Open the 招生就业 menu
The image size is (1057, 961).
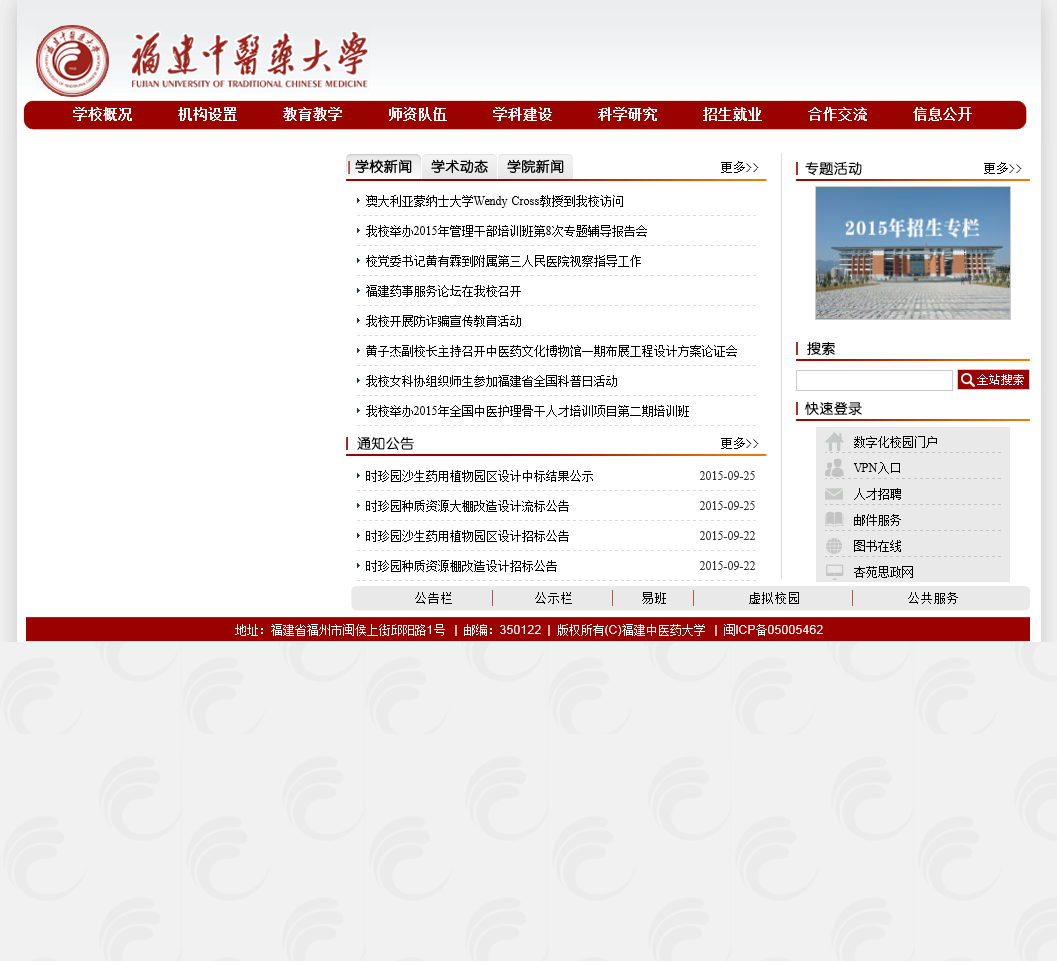click(x=732, y=115)
